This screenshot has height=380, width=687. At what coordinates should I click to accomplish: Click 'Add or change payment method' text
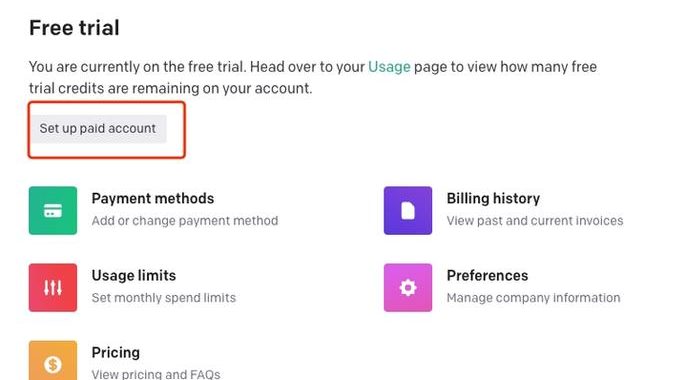click(x=185, y=220)
